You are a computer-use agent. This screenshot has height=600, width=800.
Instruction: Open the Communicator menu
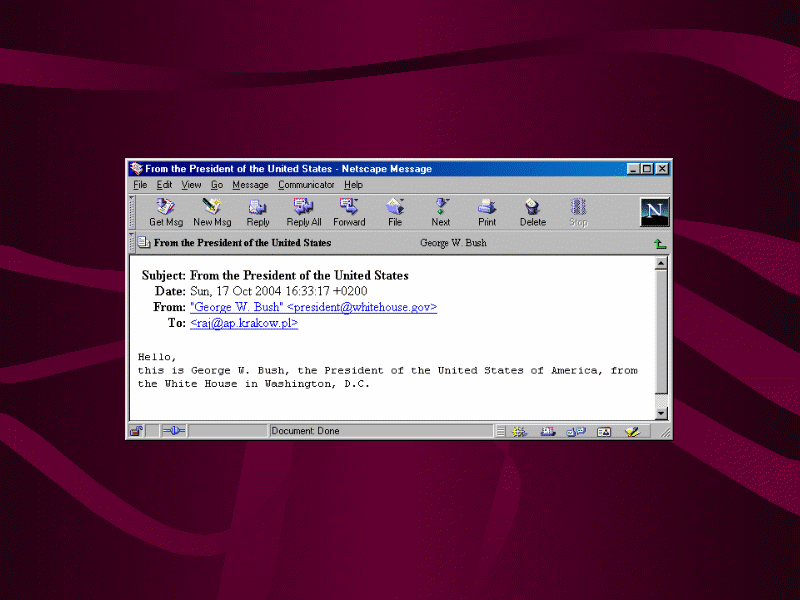(306, 185)
